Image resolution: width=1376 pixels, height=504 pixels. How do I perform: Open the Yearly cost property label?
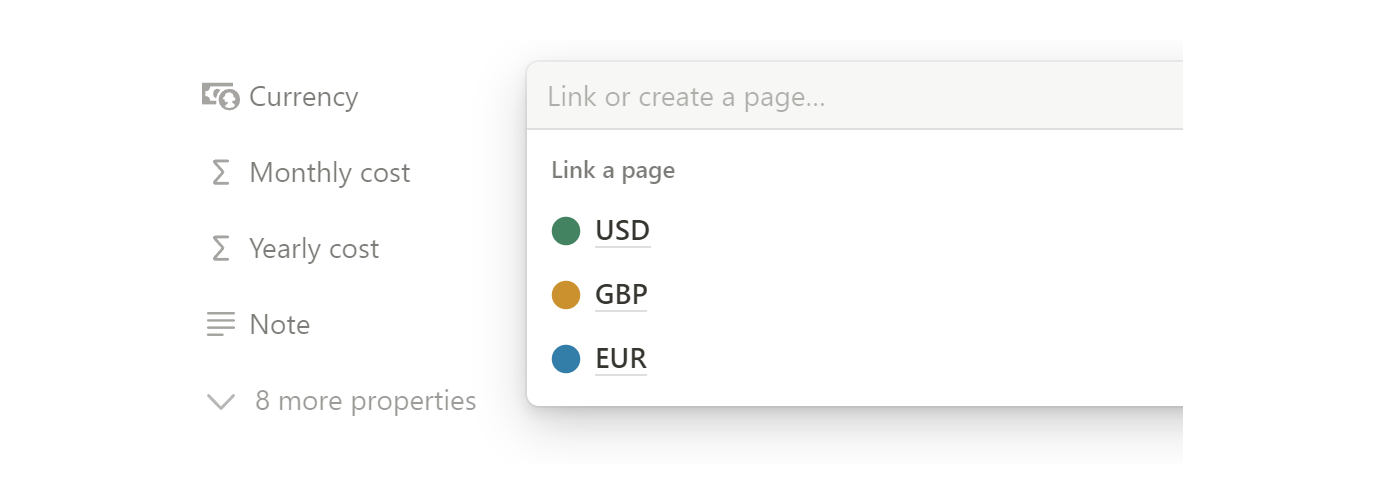[x=314, y=249]
